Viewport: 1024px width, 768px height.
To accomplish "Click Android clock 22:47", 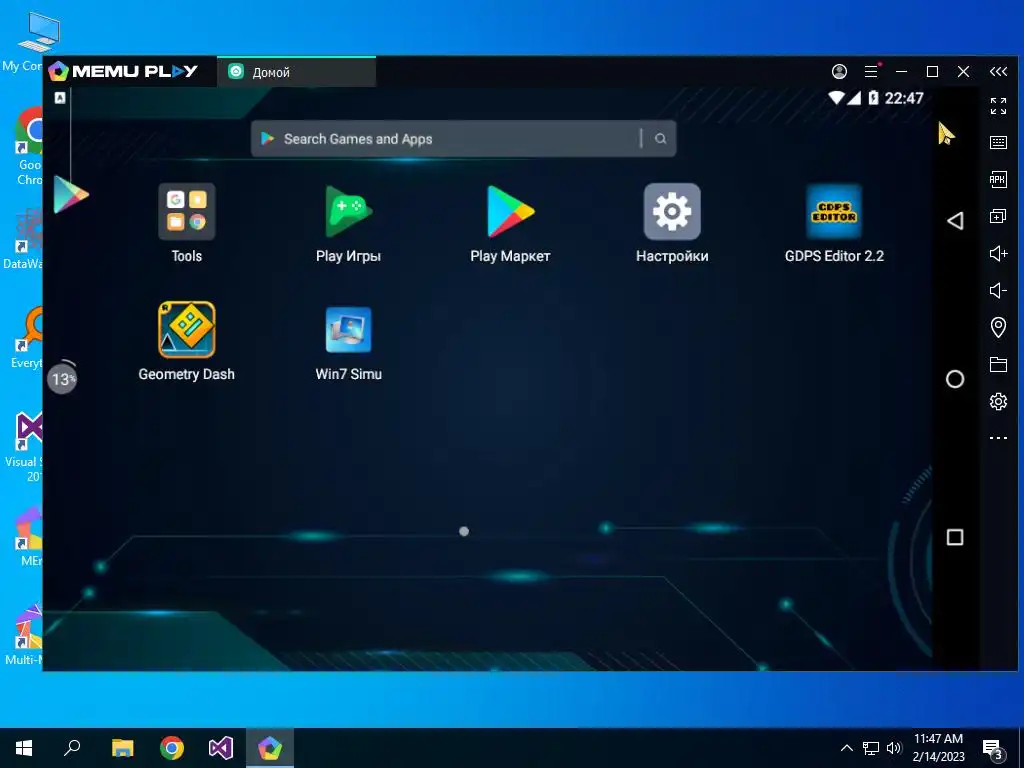I will (x=904, y=98).
